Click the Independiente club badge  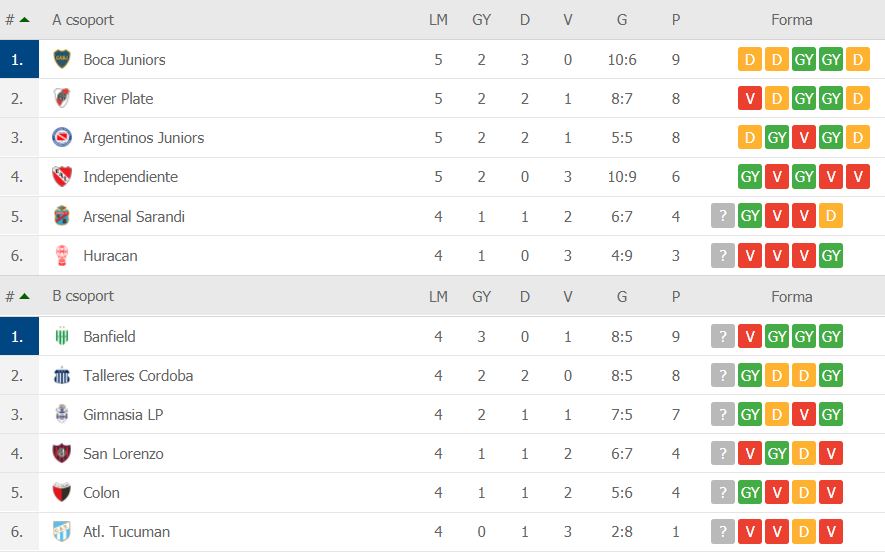coord(62,177)
